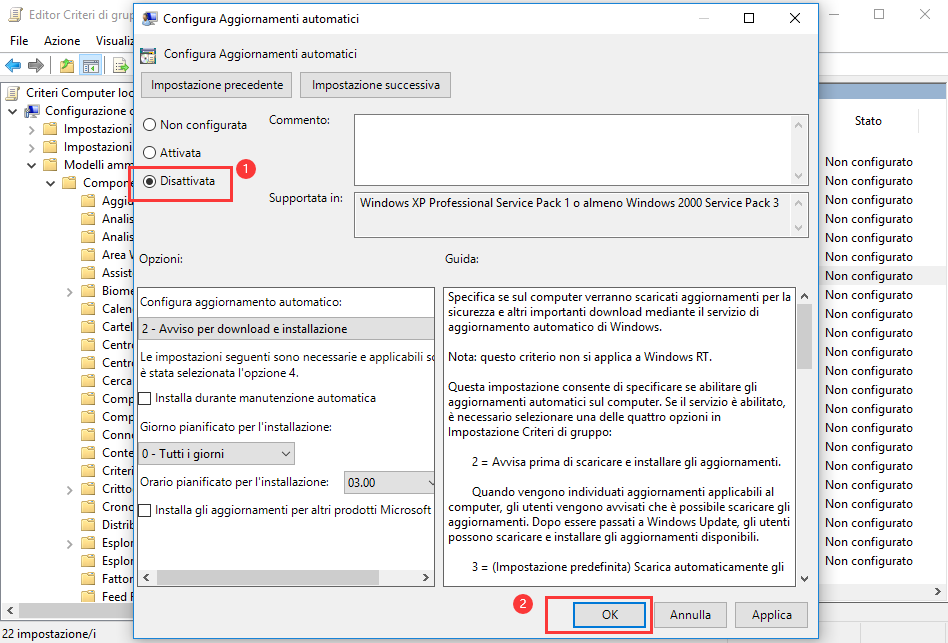This screenshot has height=643, width=948.
Task: Select the Attivata radio button
Action: [x=149, y=153]
